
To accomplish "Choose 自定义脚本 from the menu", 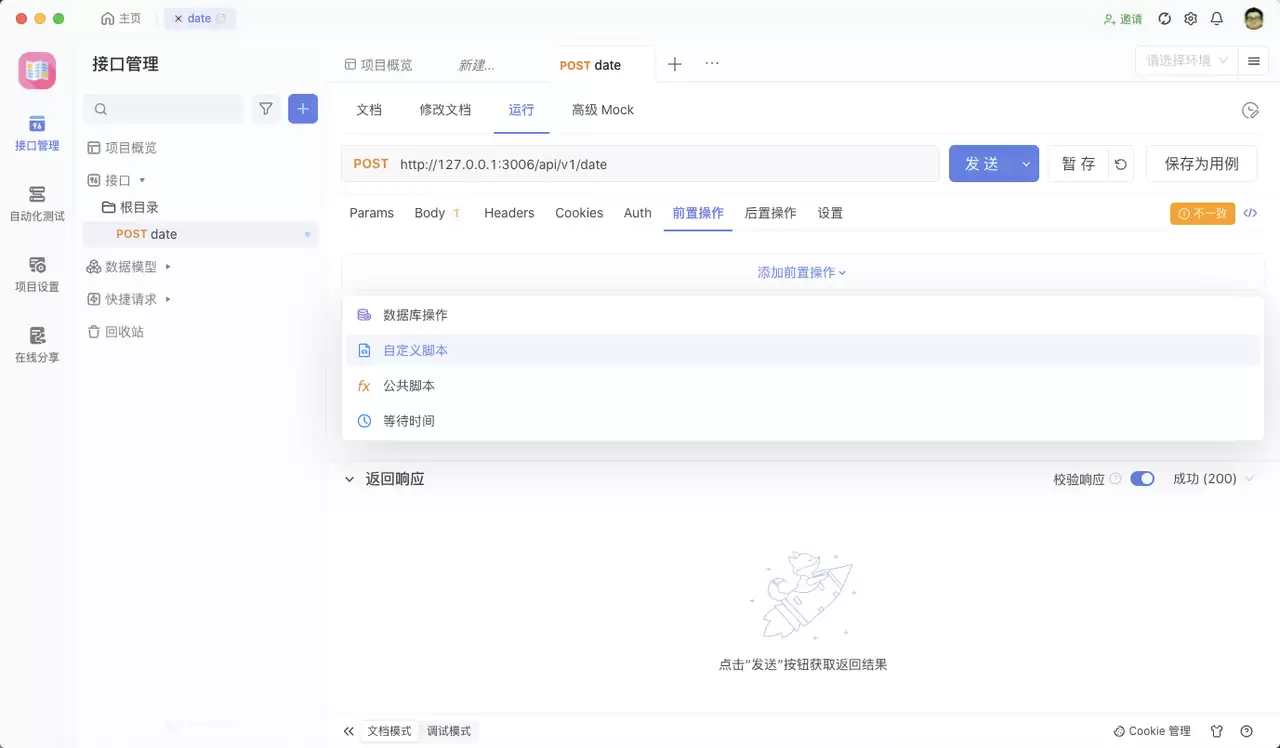I will point(801,350).
